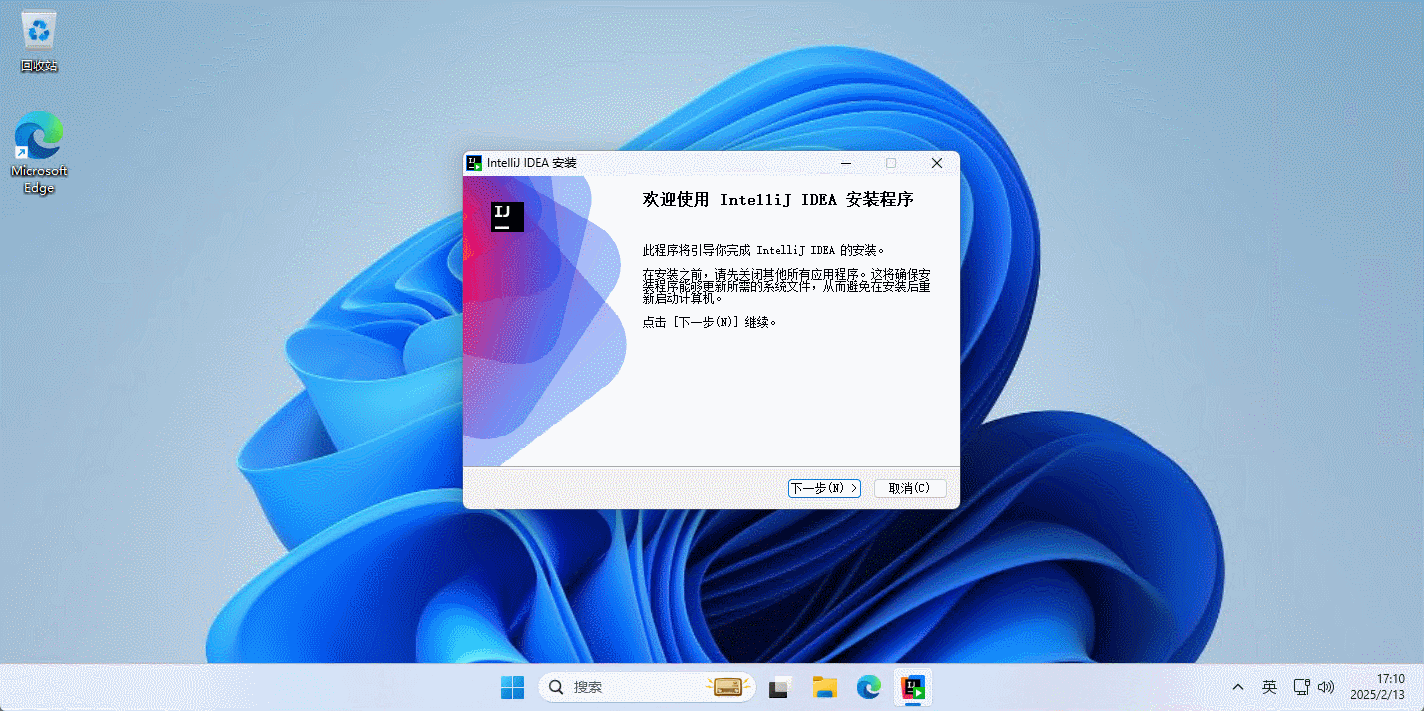The height and width of the screenshot is (711, 1424).
Task: Open the volume speaker tray icon
Action: pyautogui.click(x=1327, y=687)
